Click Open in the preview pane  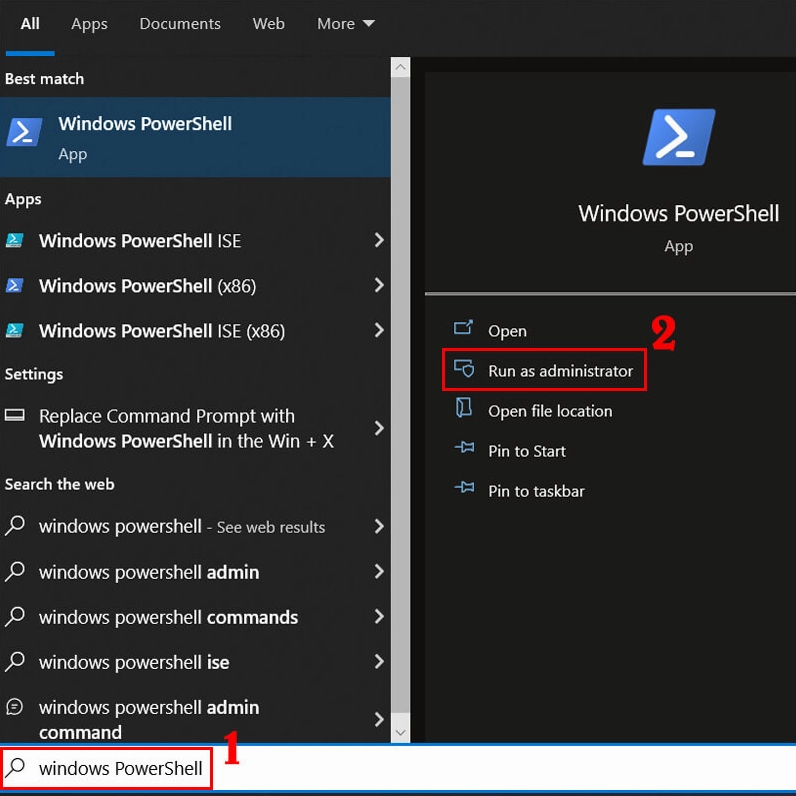[x=507, y=331]
